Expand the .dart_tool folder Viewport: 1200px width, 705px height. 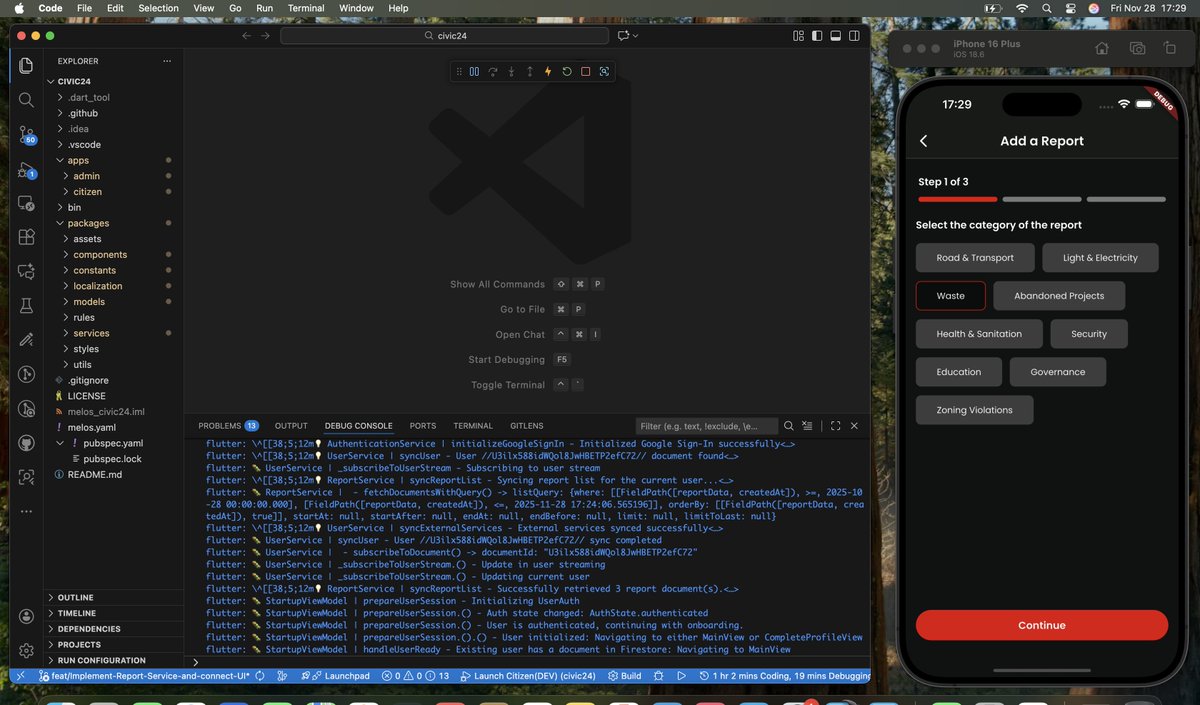(115, 97)
